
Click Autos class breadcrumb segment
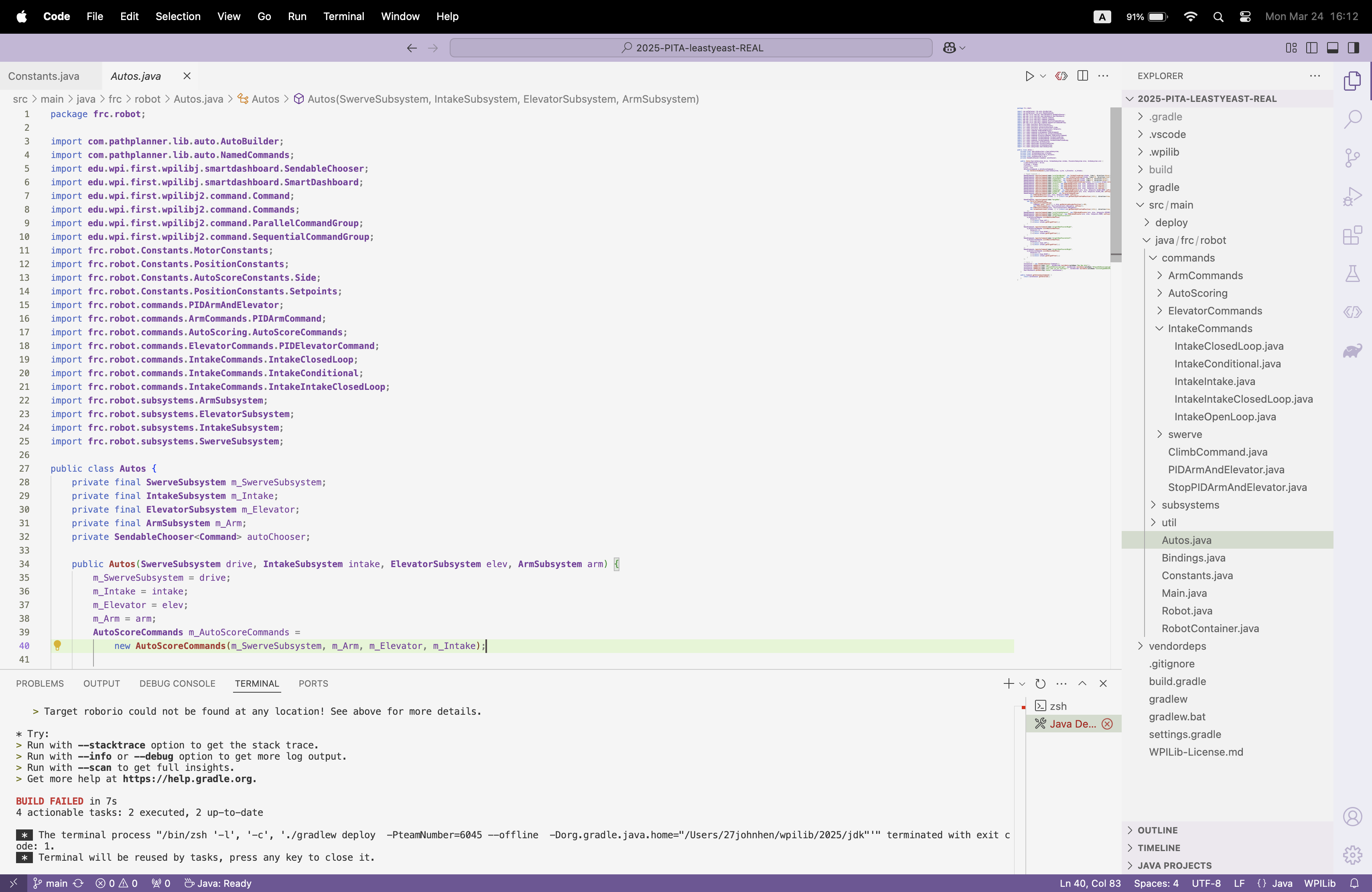tap(259, 99)
